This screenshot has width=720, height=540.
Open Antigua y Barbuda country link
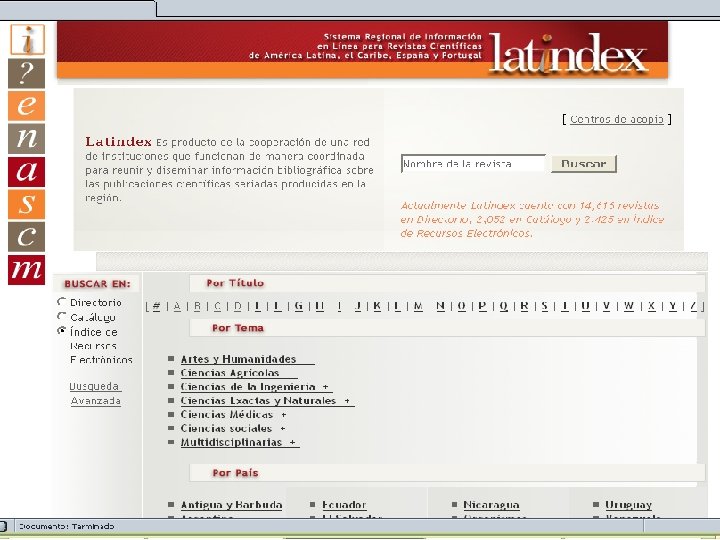click(x=231, y=505)
